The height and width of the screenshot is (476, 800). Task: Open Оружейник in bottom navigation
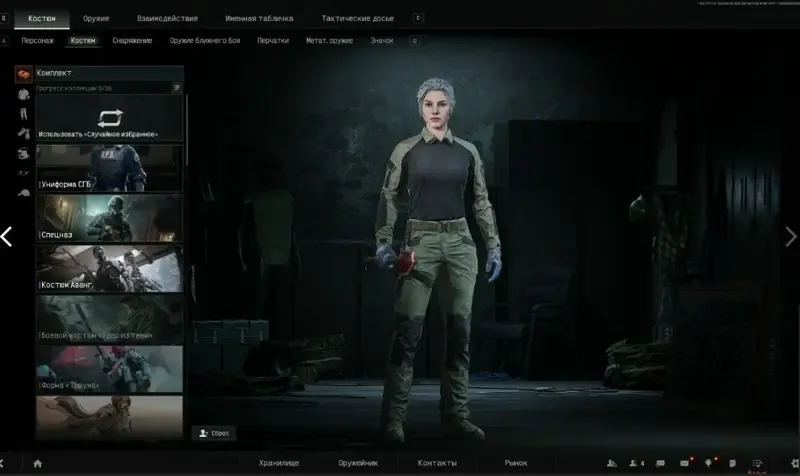[x=358, y=463]
